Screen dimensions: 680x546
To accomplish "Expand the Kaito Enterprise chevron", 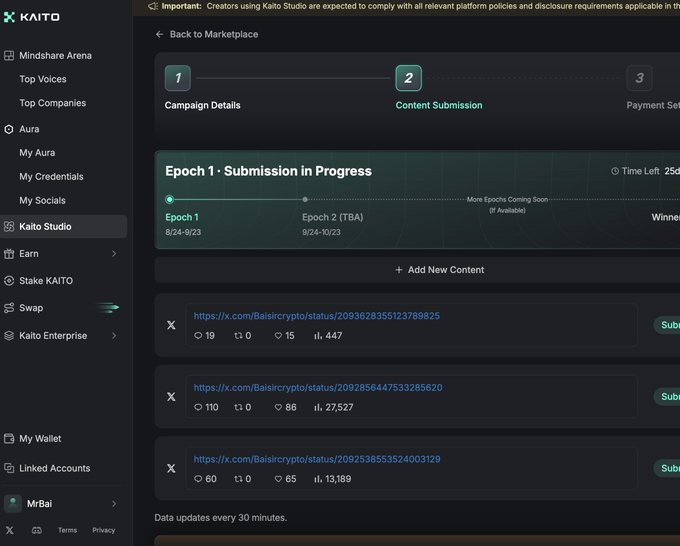I will click(x=114, y=336).
